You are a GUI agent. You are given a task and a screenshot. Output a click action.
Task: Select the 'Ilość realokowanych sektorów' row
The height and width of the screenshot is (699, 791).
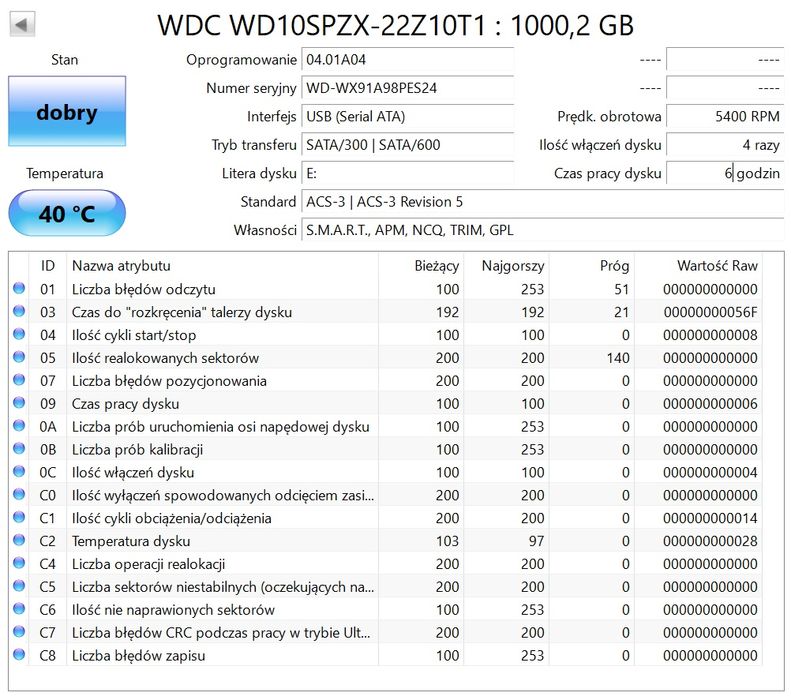[x=386, y=358]
